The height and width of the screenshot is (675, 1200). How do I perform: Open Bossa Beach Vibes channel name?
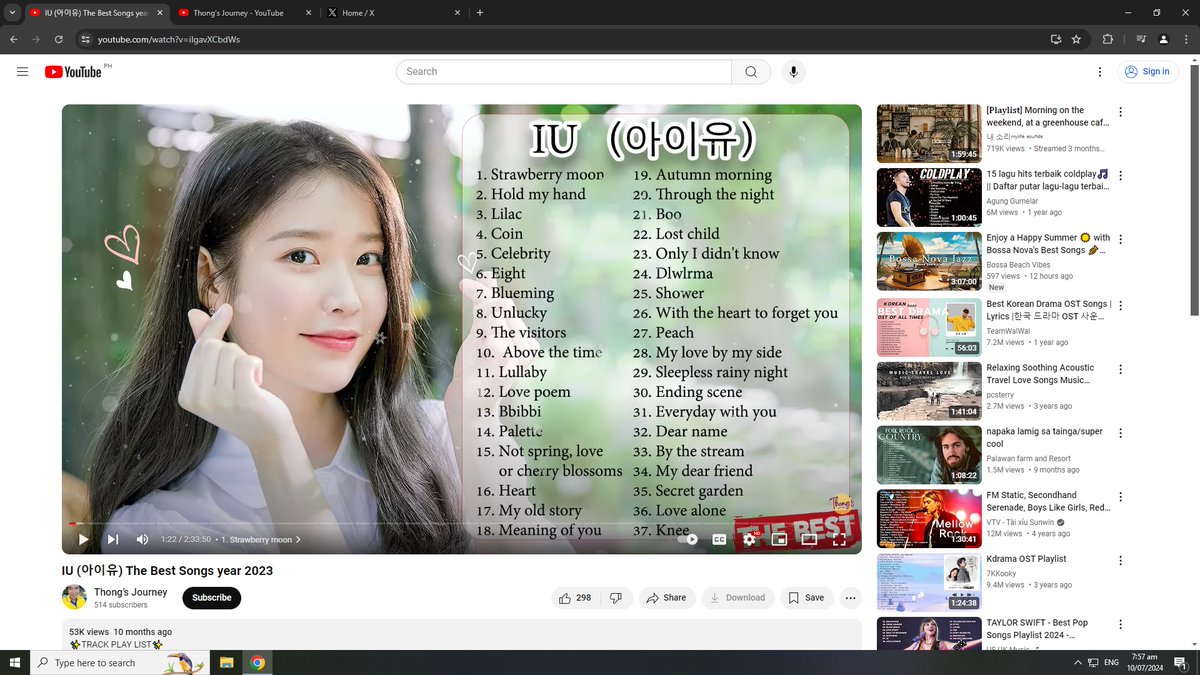tap(1018, 265)
